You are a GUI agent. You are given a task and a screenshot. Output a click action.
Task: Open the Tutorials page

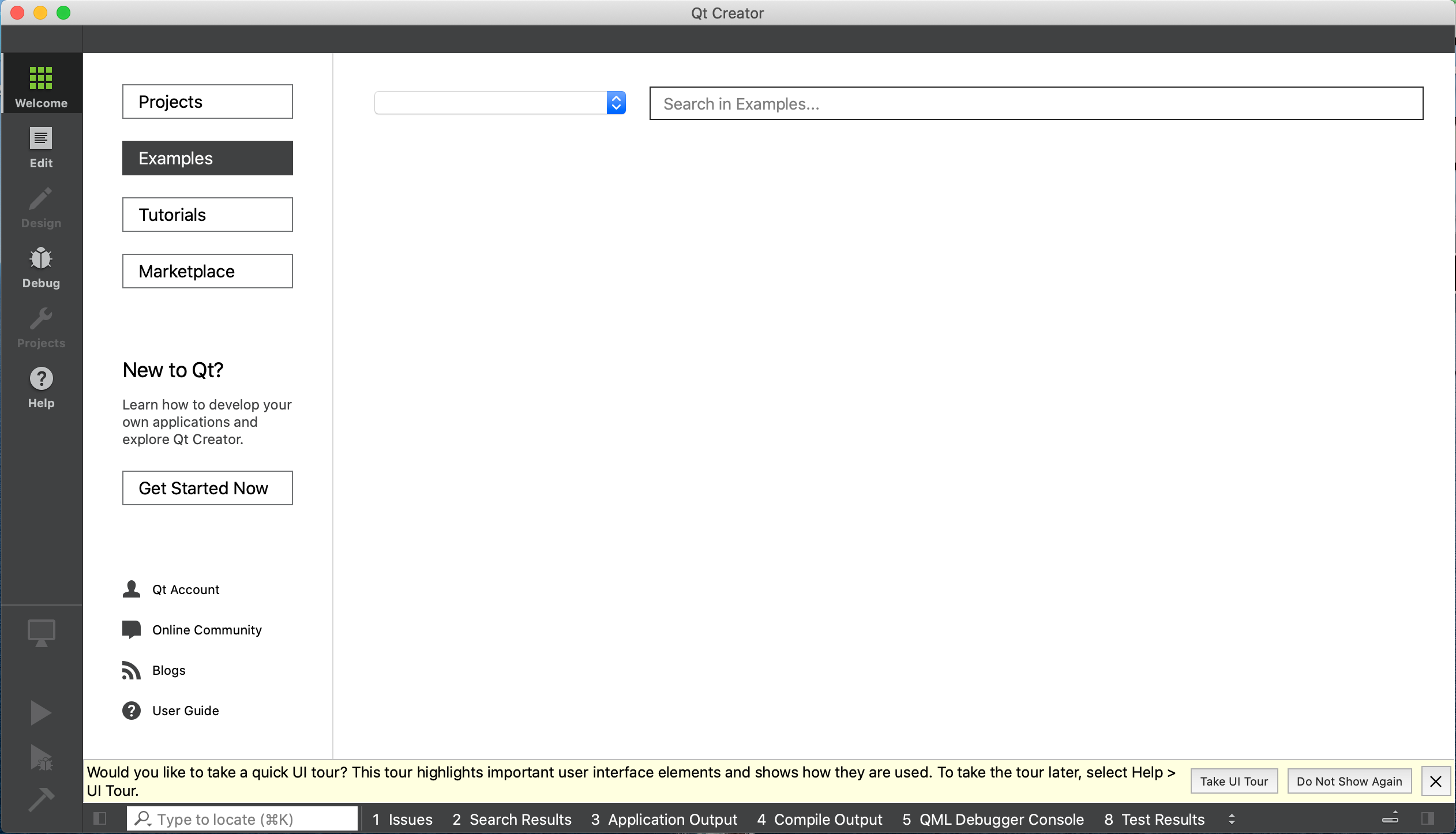(x=207, y=215)
